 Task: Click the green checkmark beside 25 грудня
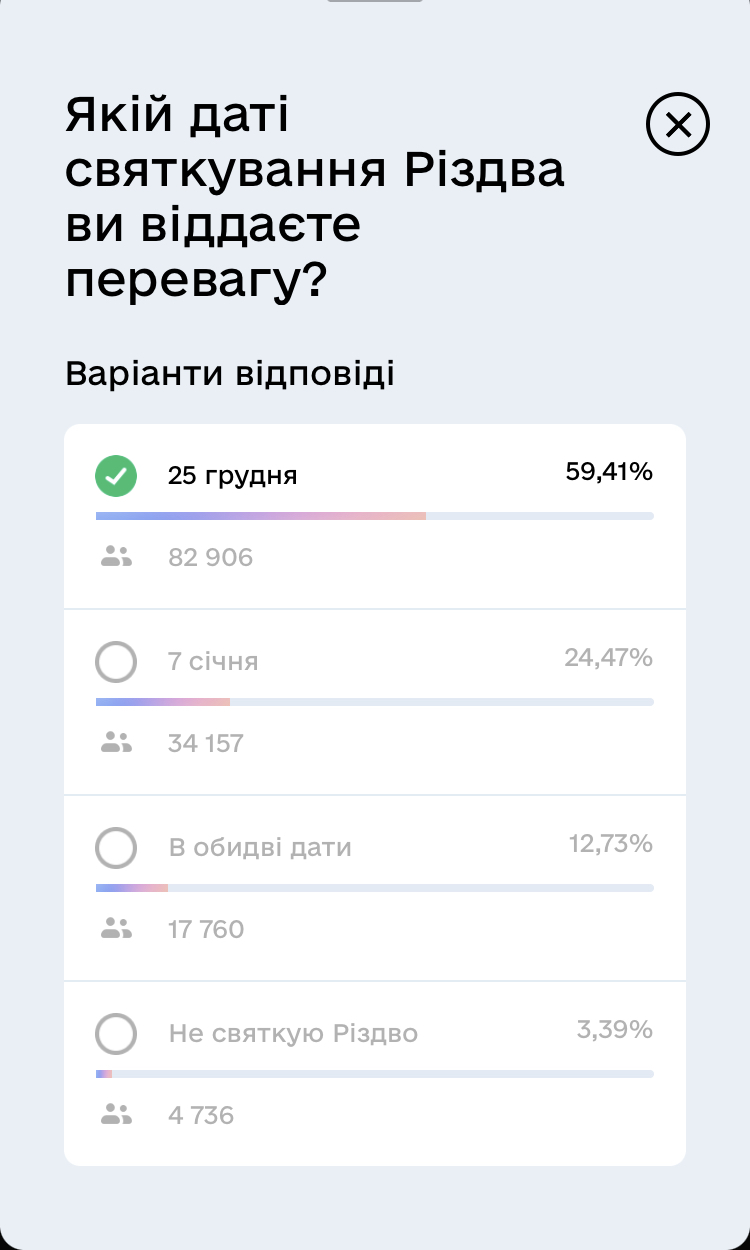coord(116,476)
